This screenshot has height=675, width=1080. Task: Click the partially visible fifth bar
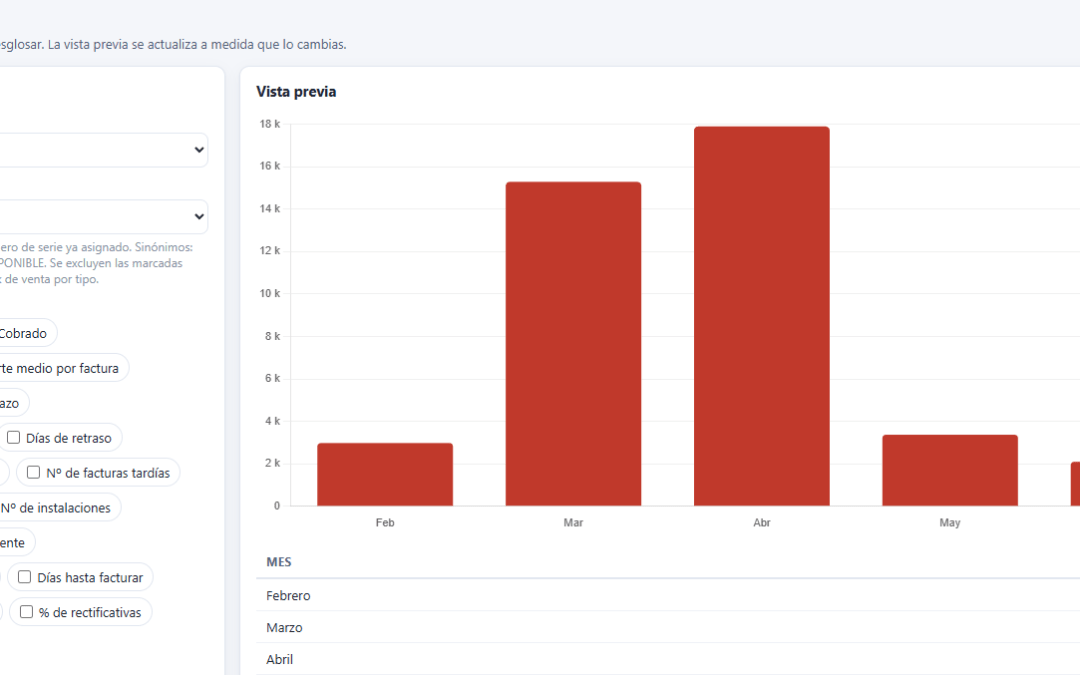coord(1075,484)
